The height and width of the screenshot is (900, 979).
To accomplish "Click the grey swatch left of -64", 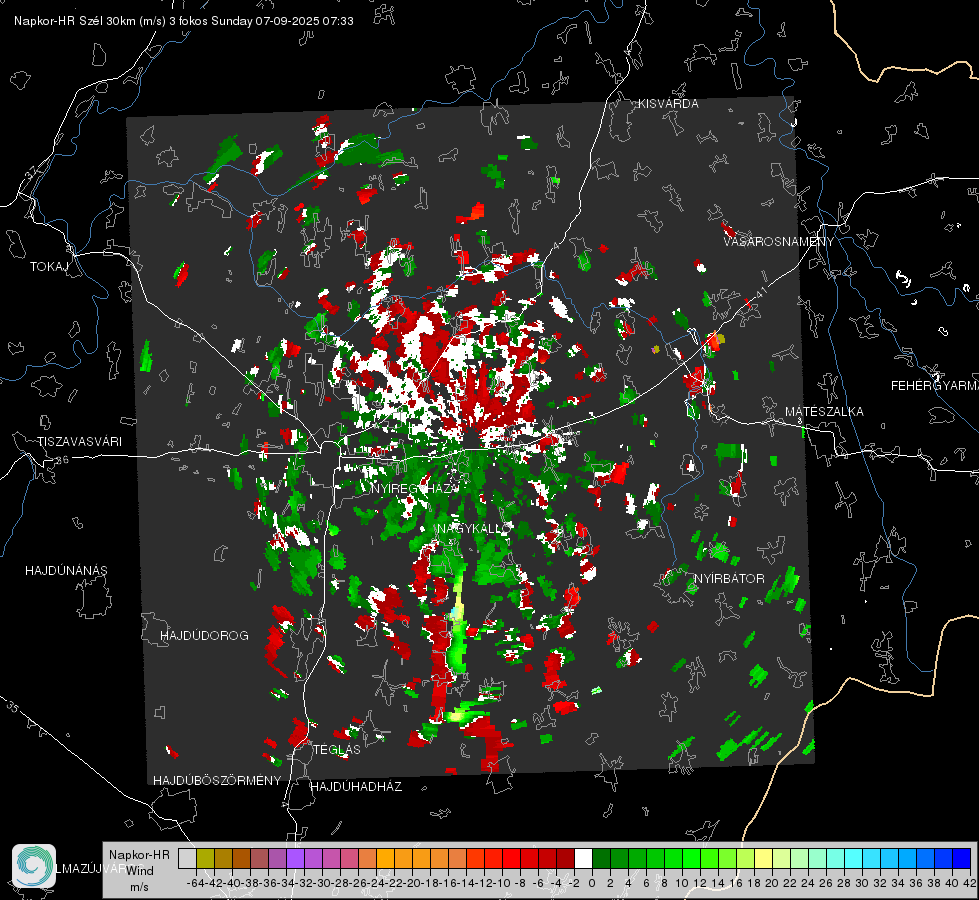I will coord(187,858).
